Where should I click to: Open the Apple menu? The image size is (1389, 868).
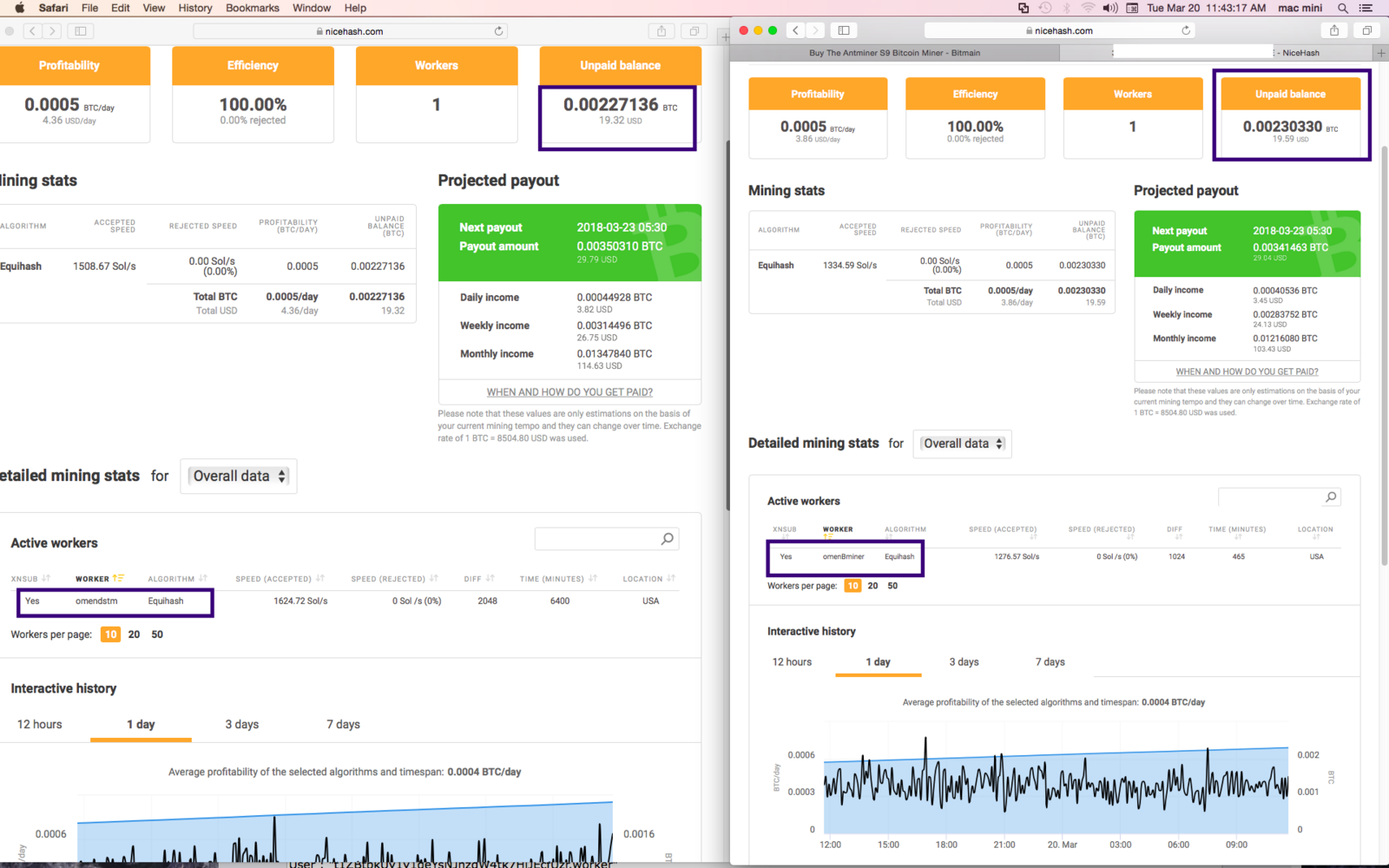point(19,8)
